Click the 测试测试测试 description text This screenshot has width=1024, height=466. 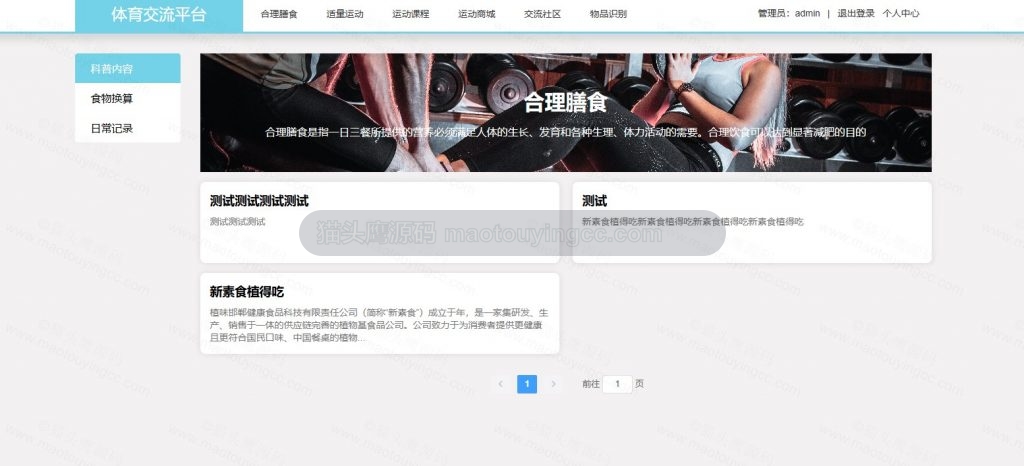[238, 222]
